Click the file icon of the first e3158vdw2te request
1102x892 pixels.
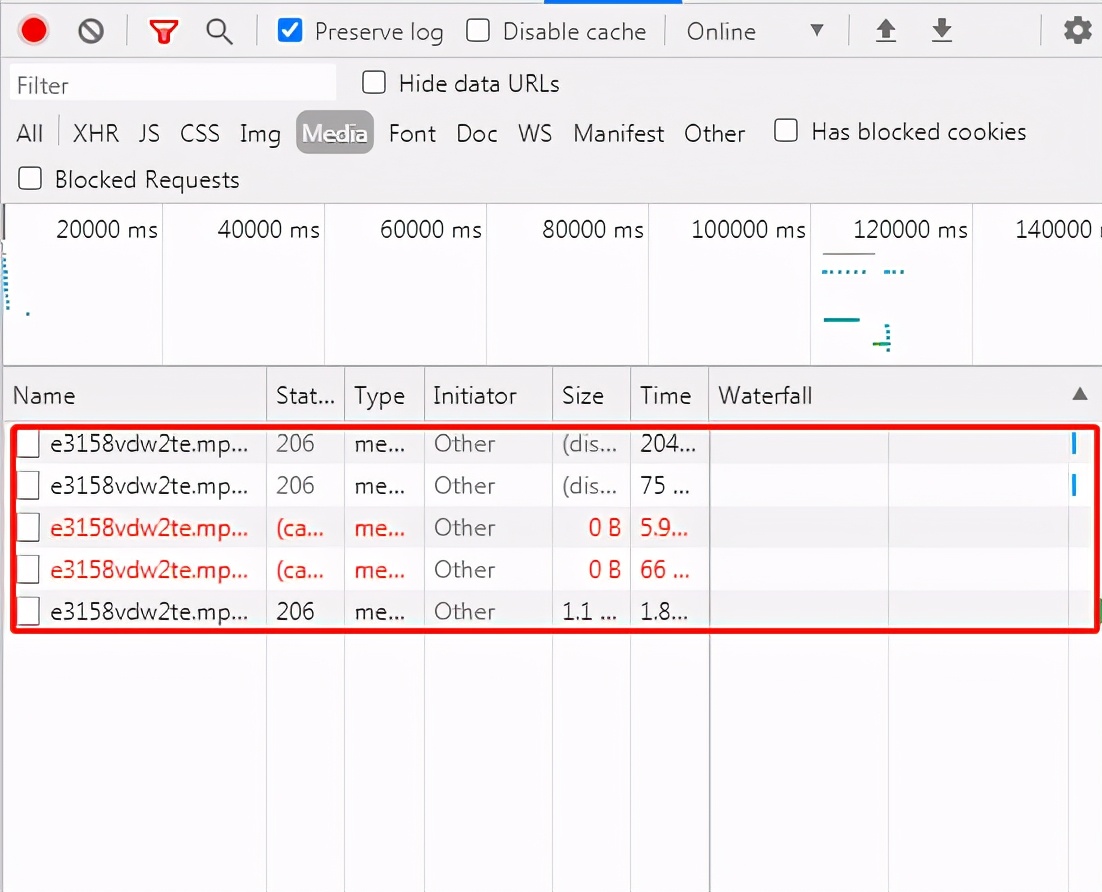click(x=29, y=444)
